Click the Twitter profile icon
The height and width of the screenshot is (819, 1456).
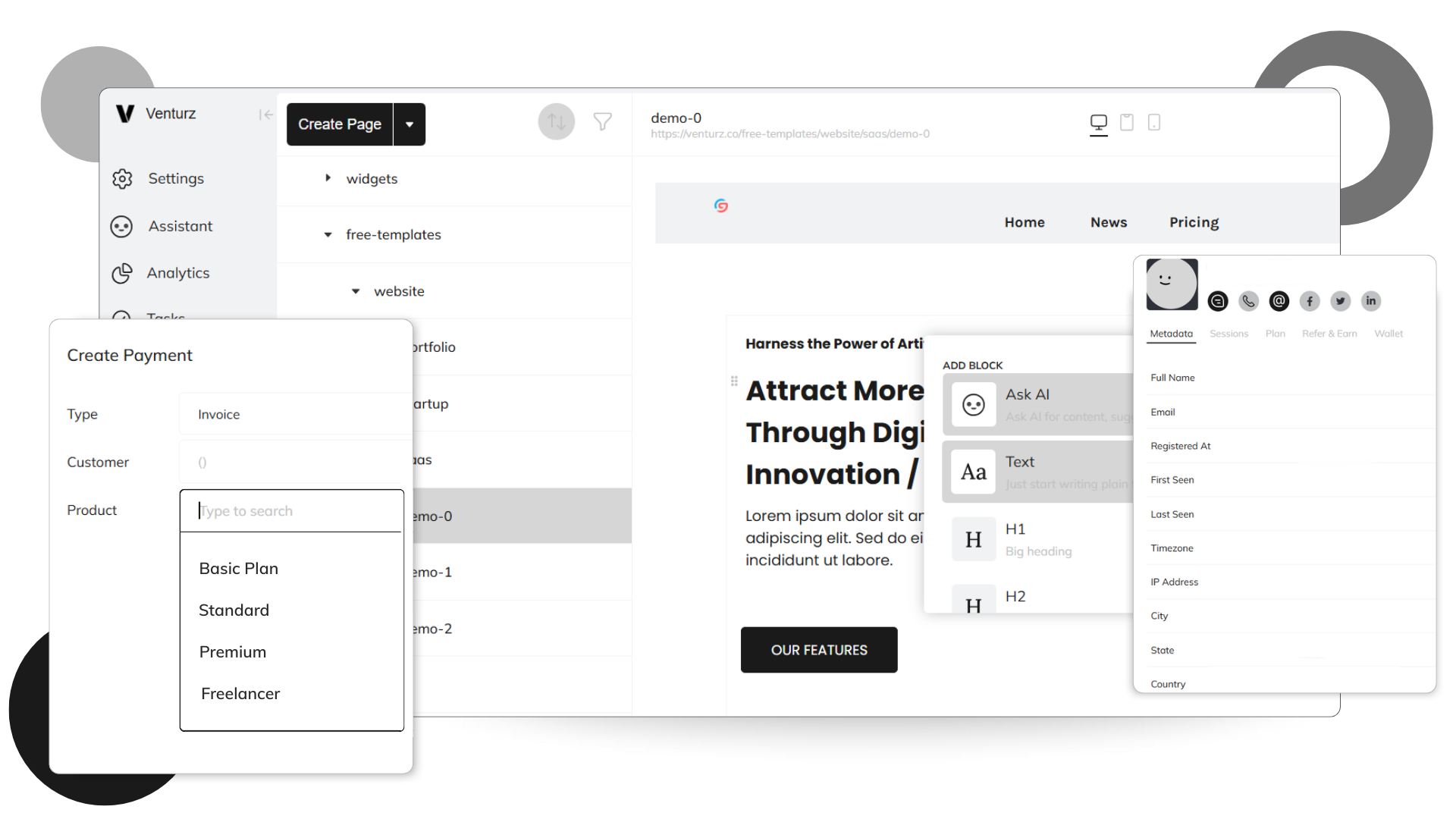tap(1340, 301)
